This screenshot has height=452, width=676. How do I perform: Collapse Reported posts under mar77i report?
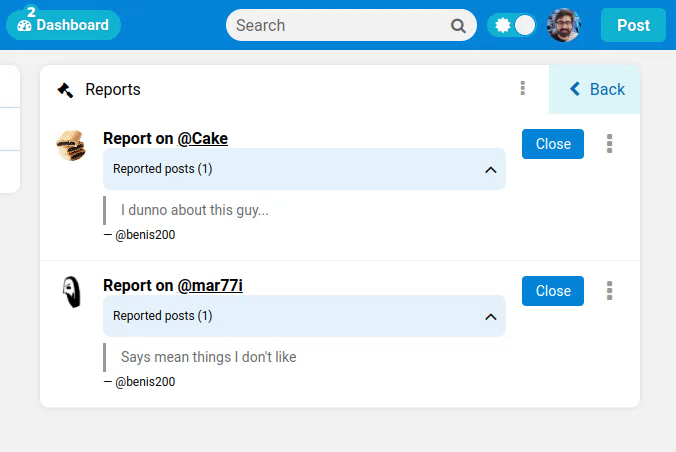click(490, 317)
